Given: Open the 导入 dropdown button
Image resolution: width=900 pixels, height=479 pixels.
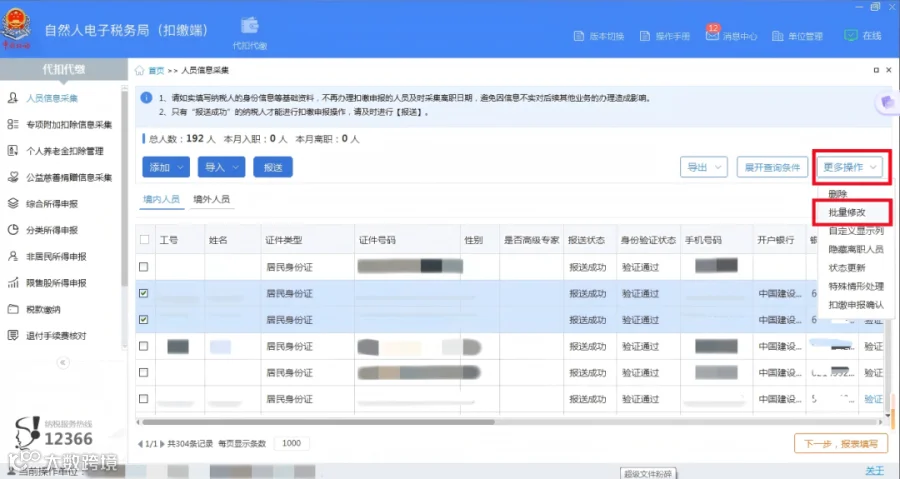Looking at the screenshot, I should tap(222, 167).
